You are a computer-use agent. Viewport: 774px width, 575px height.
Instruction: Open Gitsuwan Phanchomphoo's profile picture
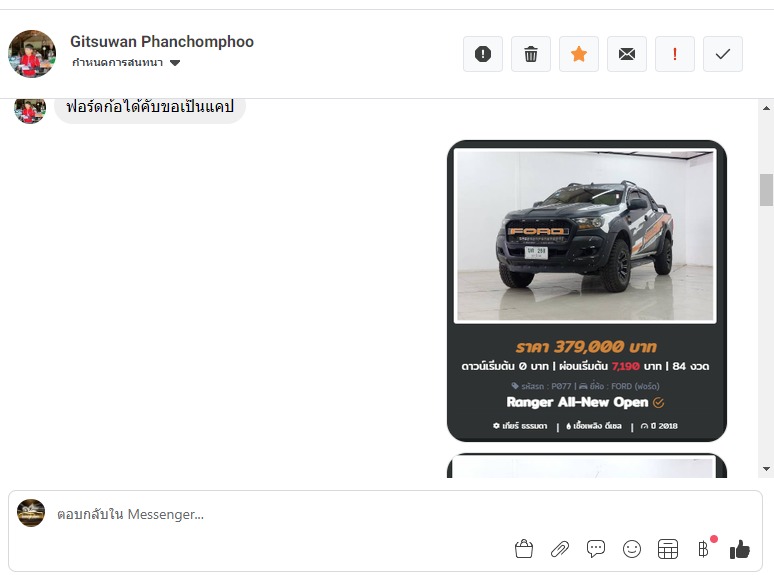tap(32, 54)
